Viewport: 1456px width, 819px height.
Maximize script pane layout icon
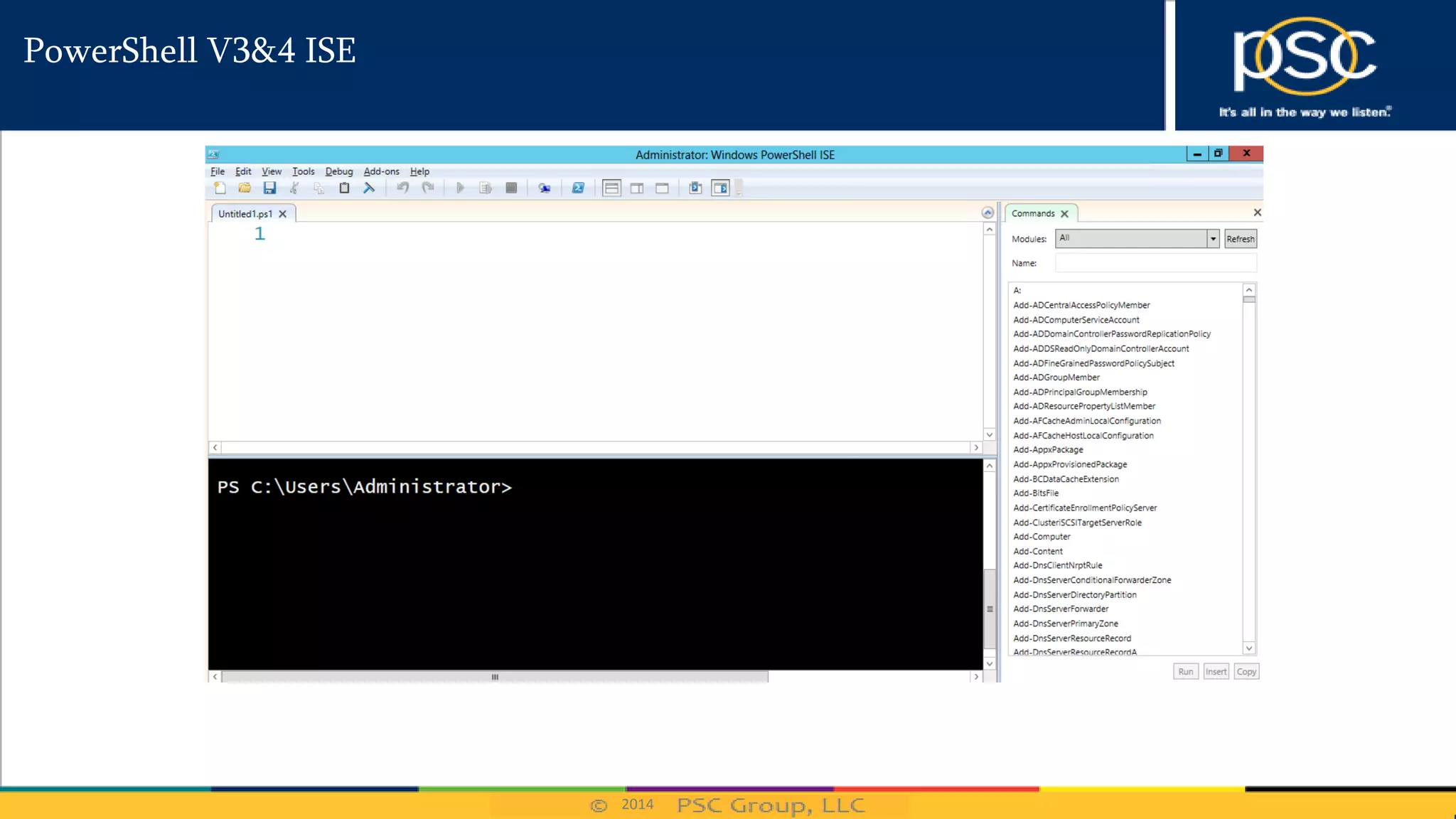pos(662,188)
